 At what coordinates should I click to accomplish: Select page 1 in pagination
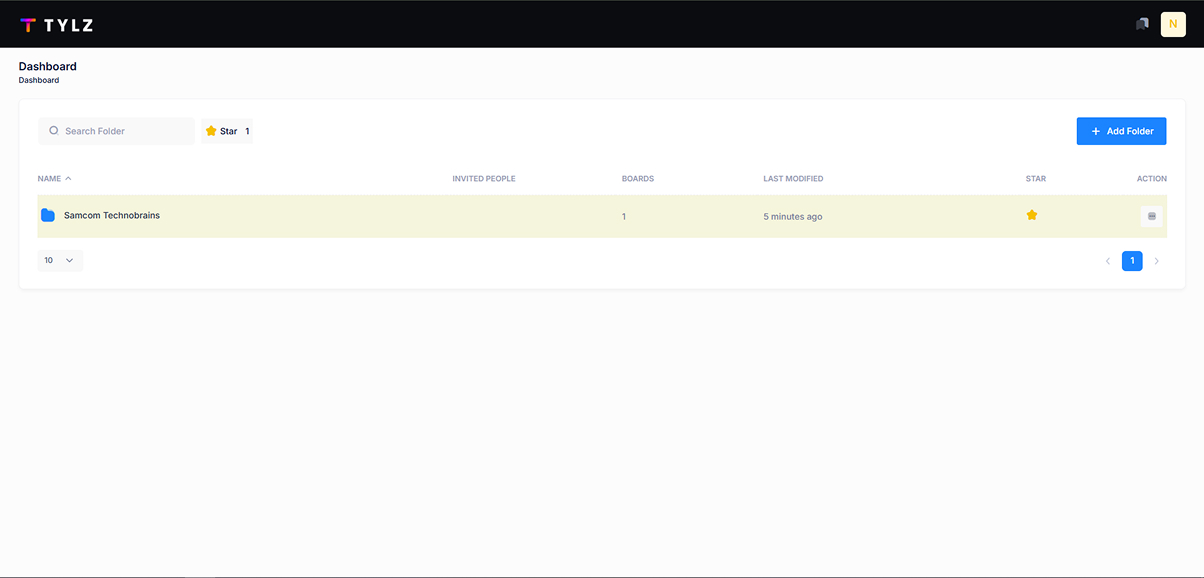pos(1132,261)
